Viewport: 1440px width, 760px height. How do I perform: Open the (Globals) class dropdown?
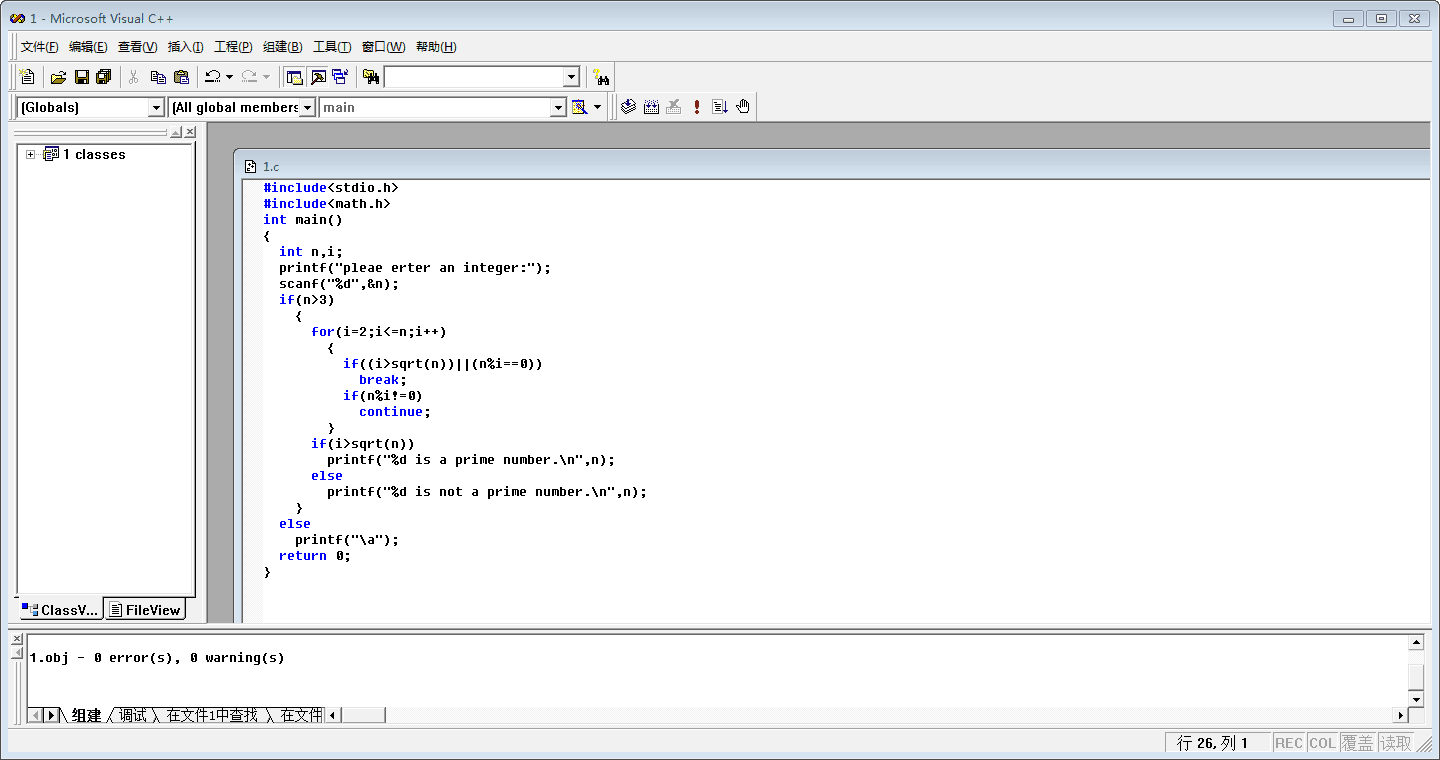[156, 107]
